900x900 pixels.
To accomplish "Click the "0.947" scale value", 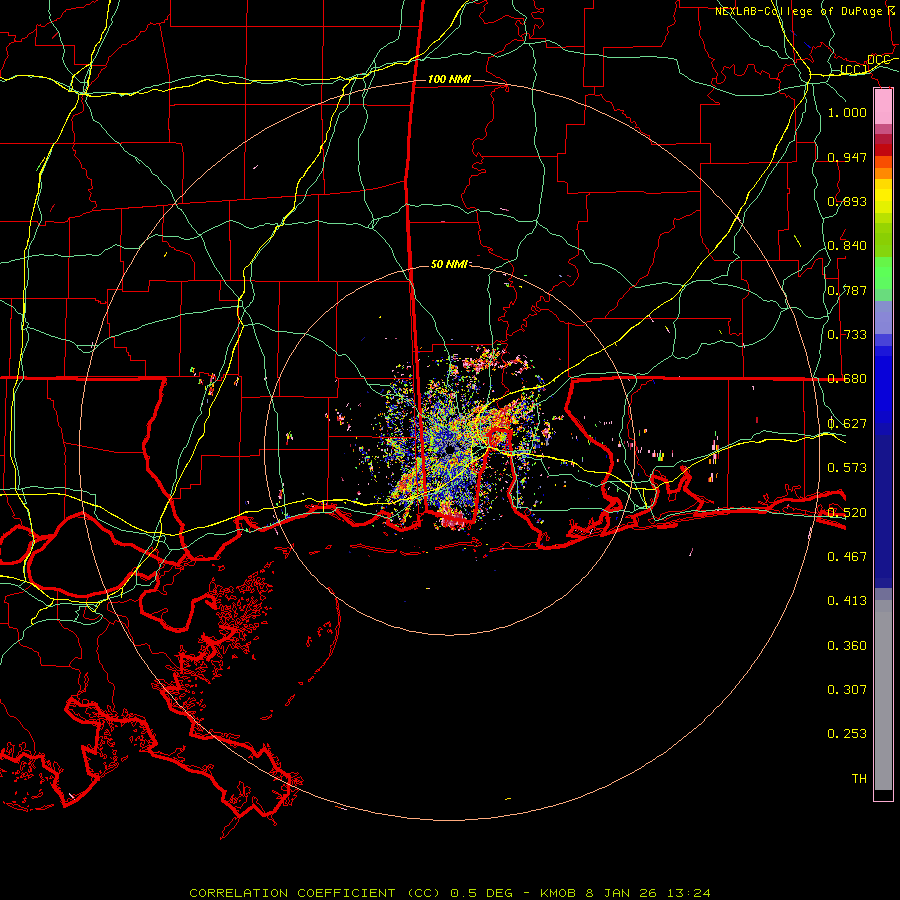I will tap(847, 157).
